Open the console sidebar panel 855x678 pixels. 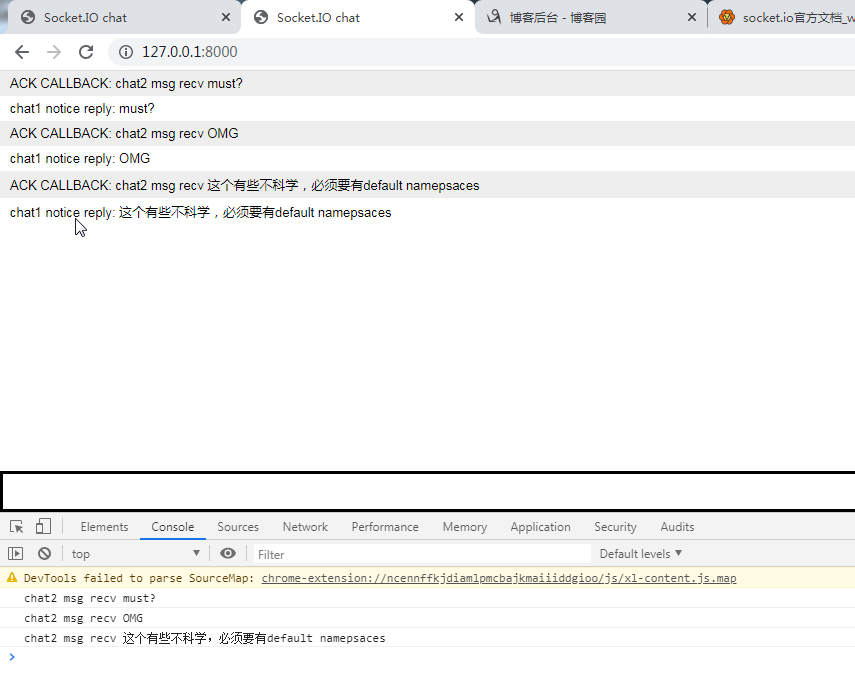(x=16, y=553)
